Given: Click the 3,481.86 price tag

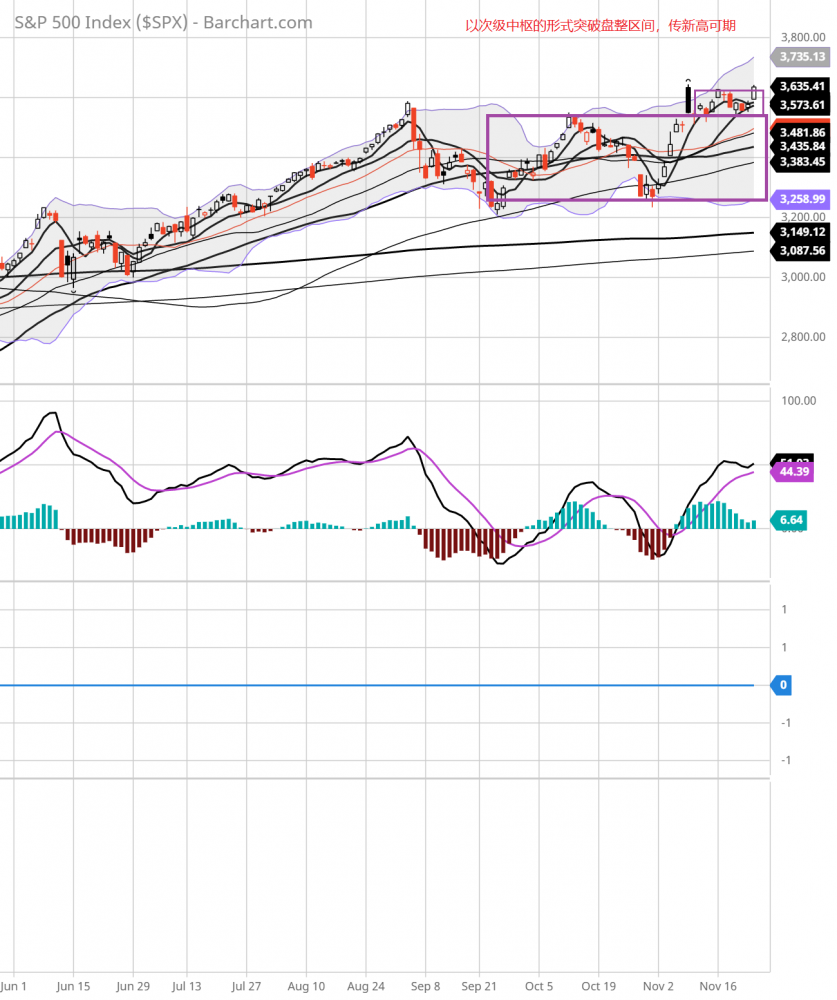Looking at the screenshot, I should pos(801,133).
